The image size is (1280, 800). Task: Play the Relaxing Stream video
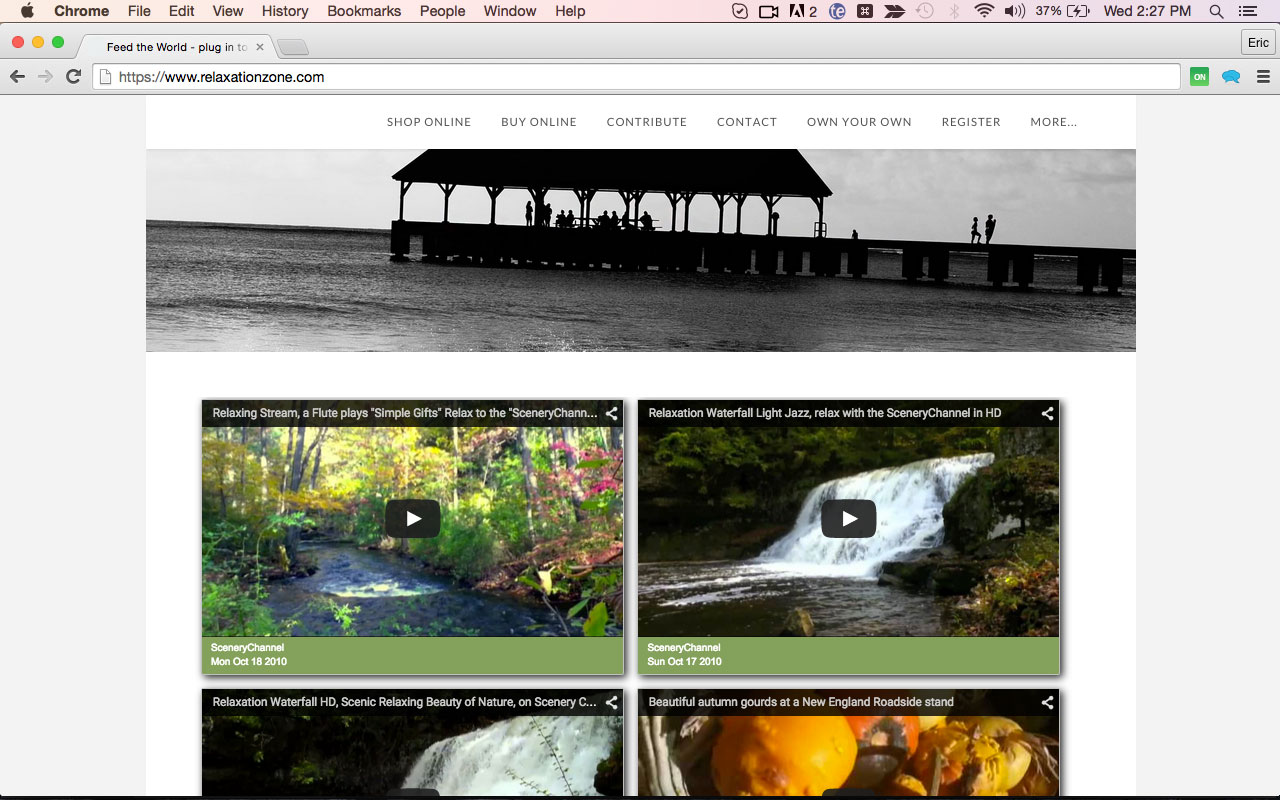(x=413, y=518)
